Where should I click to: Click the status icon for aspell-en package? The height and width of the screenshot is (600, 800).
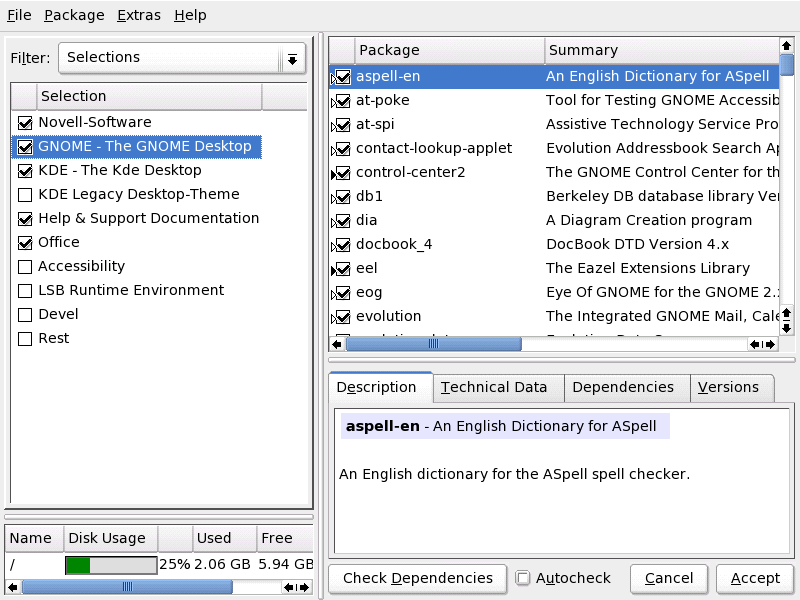tap(342, 76)
